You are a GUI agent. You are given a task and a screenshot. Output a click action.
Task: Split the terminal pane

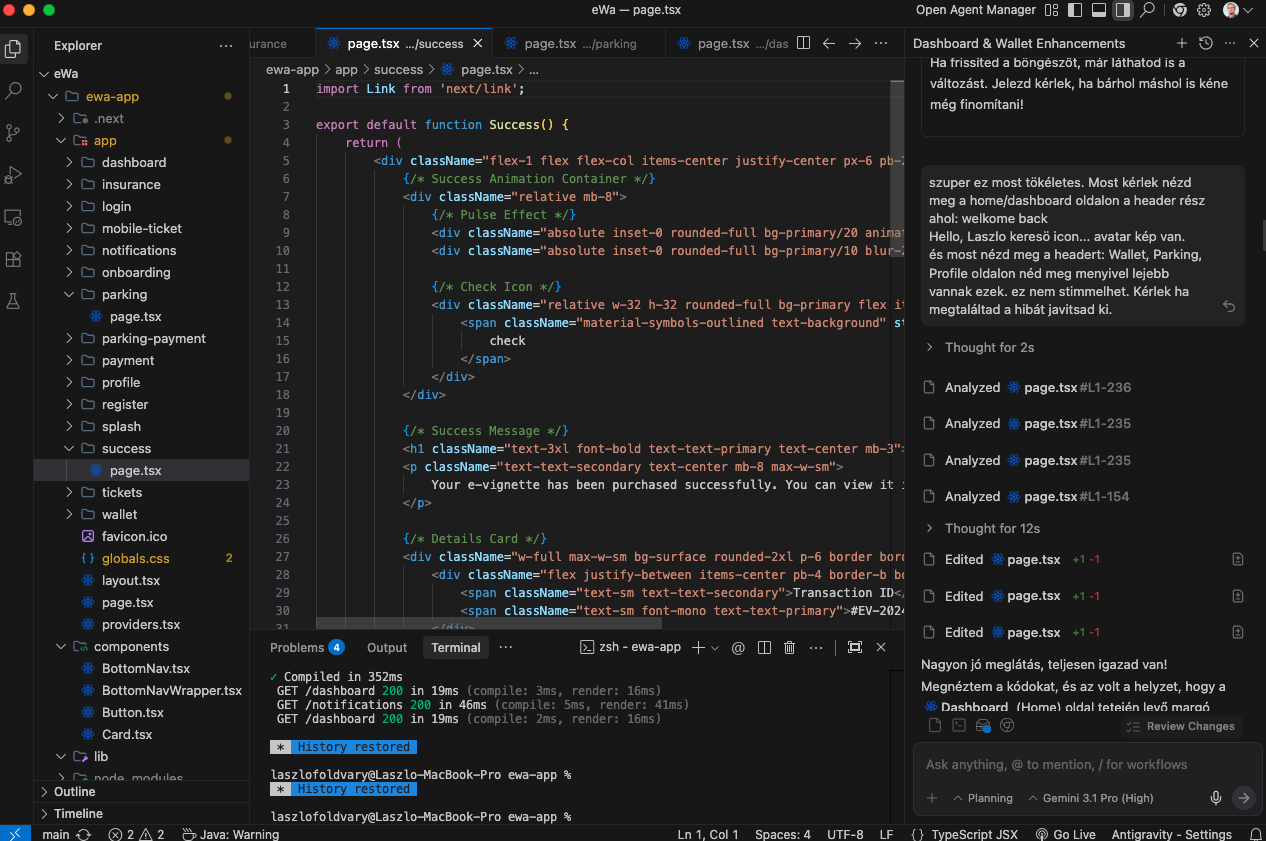coord(764,648)
